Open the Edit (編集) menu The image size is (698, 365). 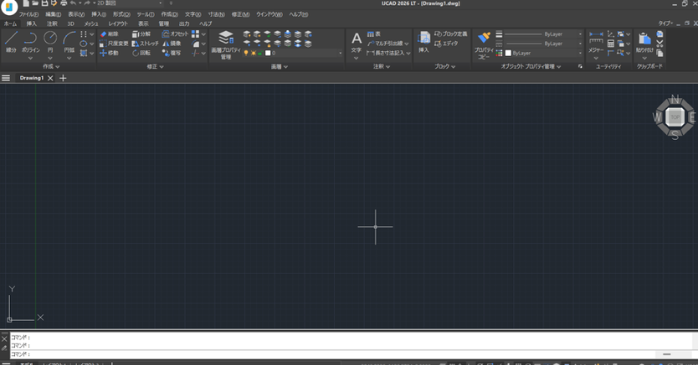point(53,14)
